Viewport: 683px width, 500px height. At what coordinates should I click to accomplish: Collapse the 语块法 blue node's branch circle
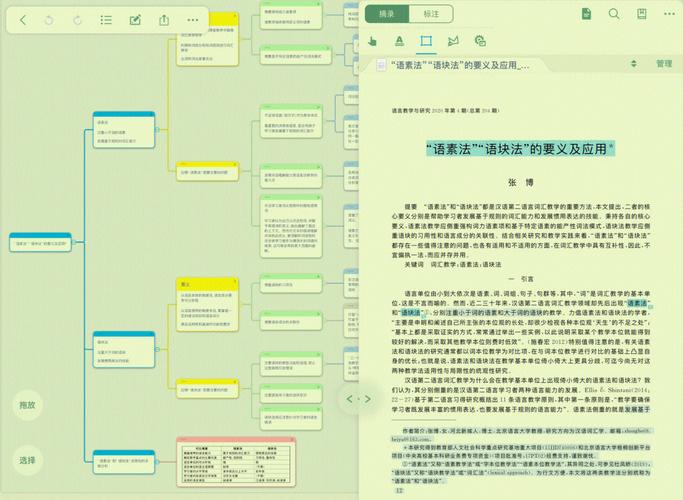click(x=157, y=349)
